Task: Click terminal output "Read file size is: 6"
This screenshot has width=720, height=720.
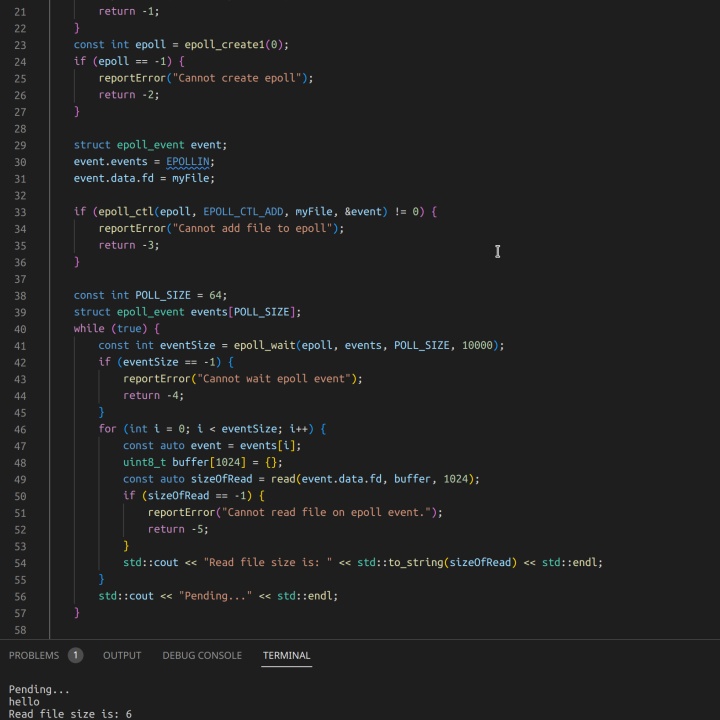Action: tap(70, 714)
